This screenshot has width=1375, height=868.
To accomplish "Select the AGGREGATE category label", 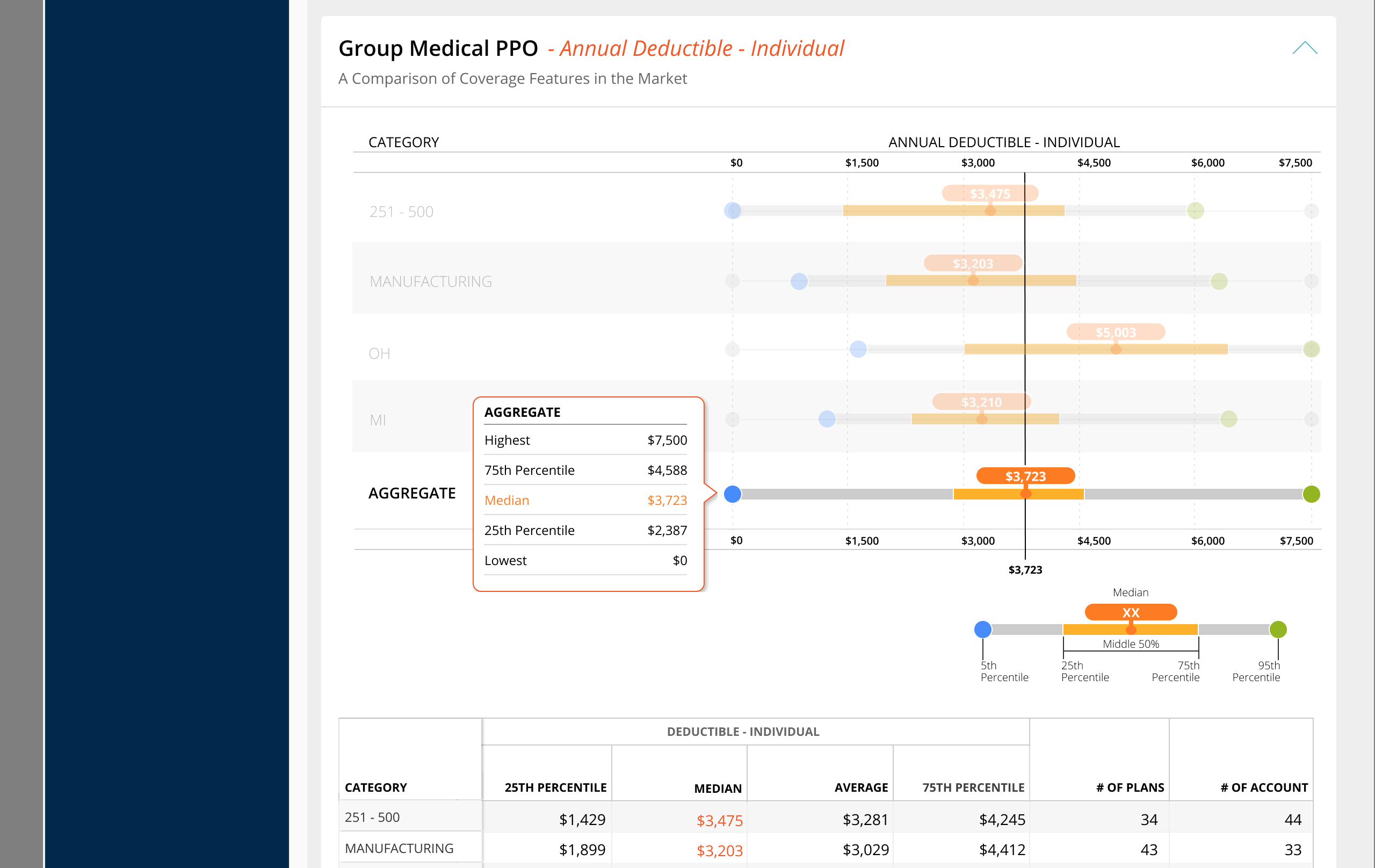I will coord(412,494).
